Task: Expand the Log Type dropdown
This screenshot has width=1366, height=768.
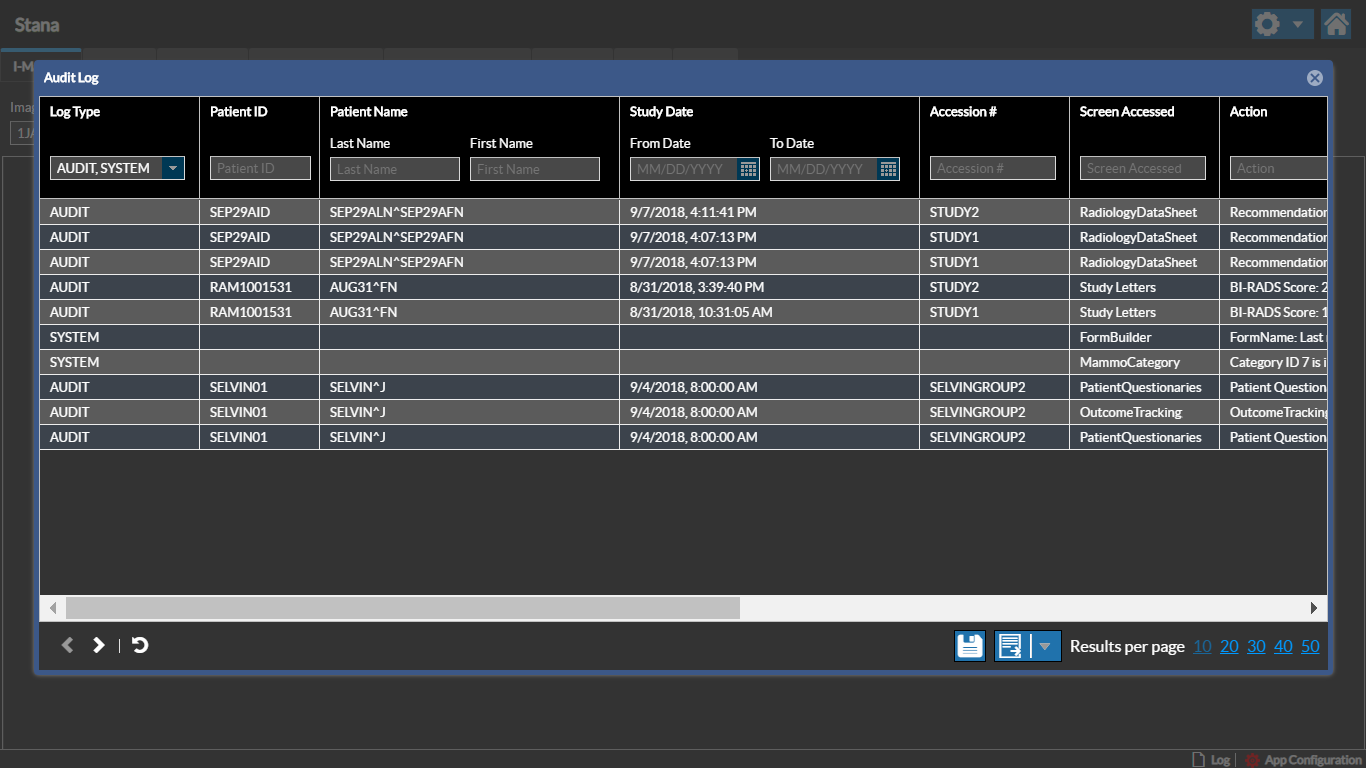Action: point(173,168)
